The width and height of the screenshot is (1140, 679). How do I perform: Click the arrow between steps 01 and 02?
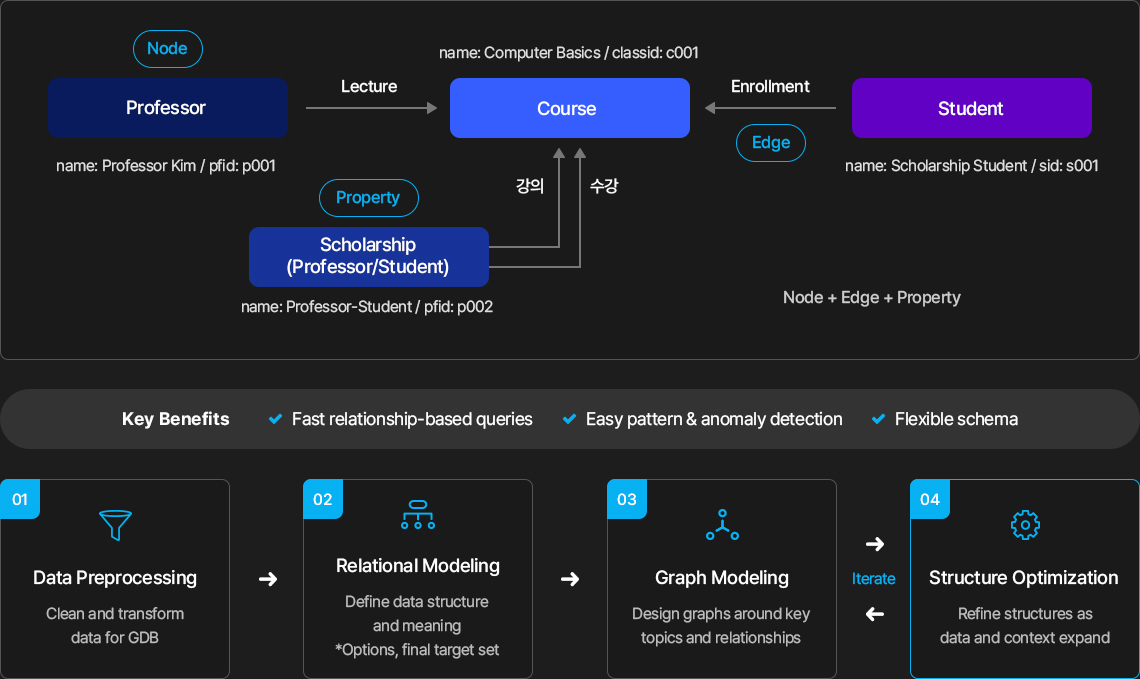click(x=268, y=579)
